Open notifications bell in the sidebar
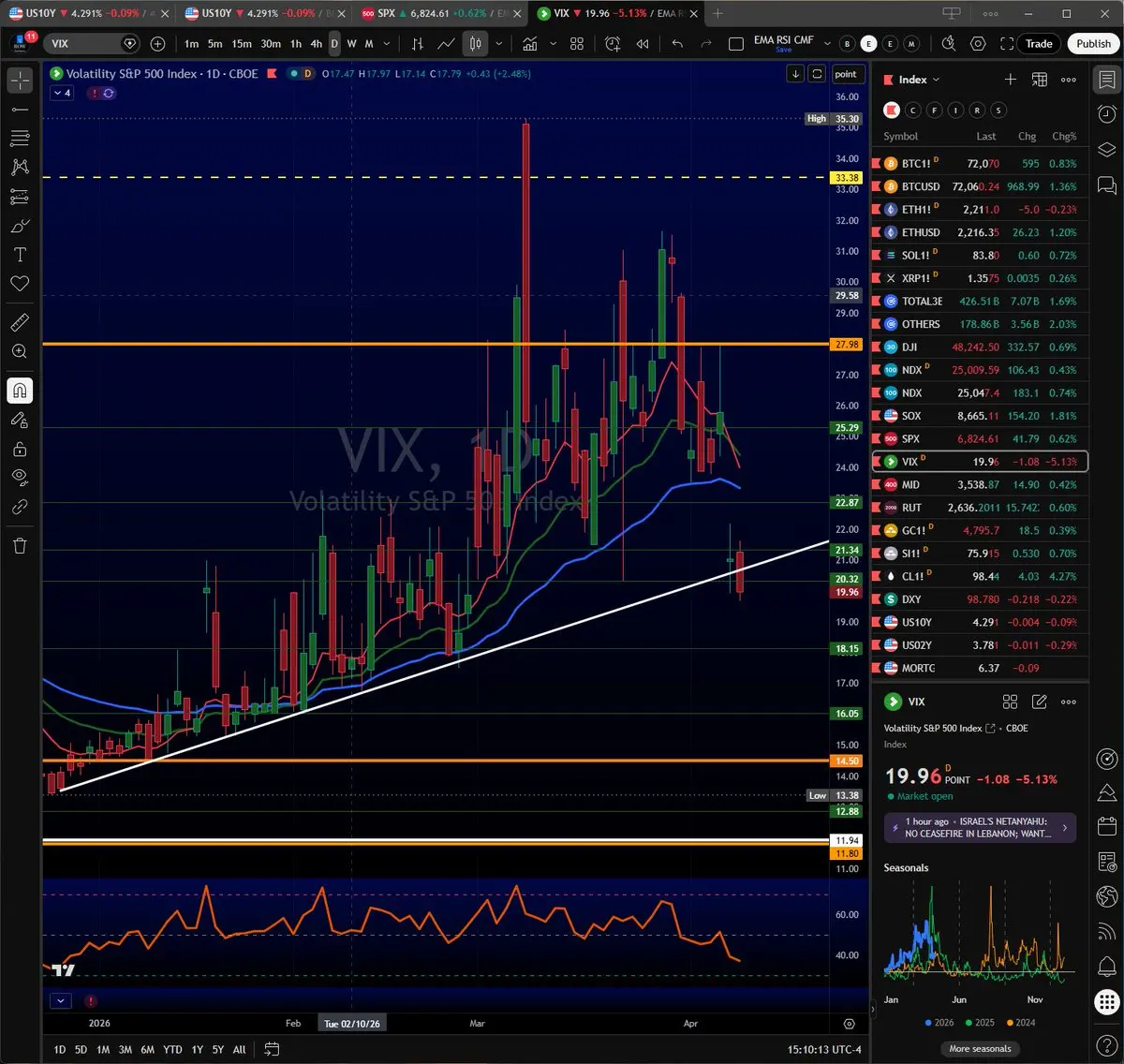Image resolution: width=1124 pixels, height=1064 pixels. point(1106,966)
